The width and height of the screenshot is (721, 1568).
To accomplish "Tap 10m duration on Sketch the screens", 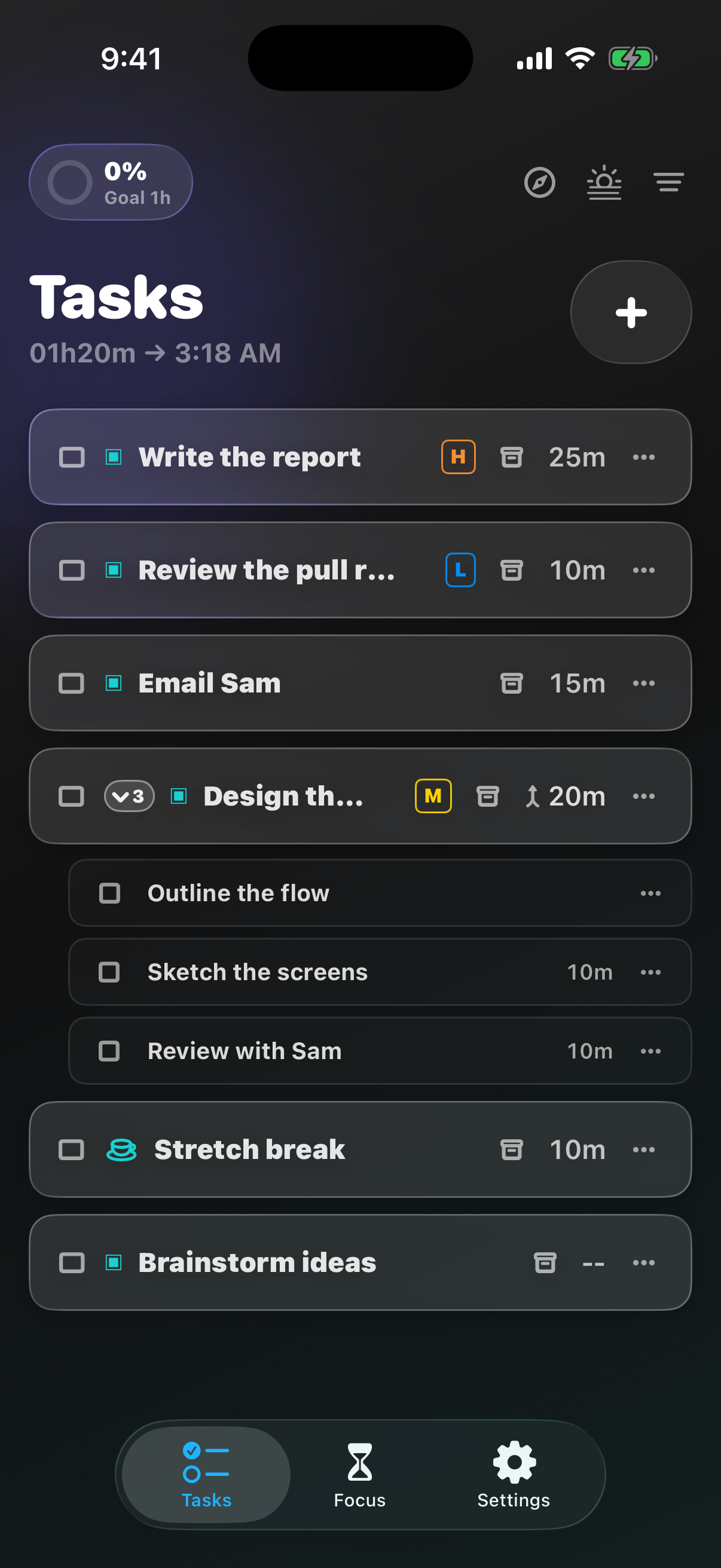I will click(589, 972).
